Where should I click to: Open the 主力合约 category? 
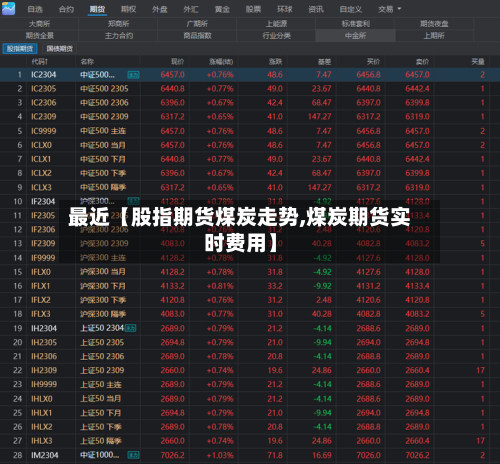pyautogui.click(x=118, y=36)
